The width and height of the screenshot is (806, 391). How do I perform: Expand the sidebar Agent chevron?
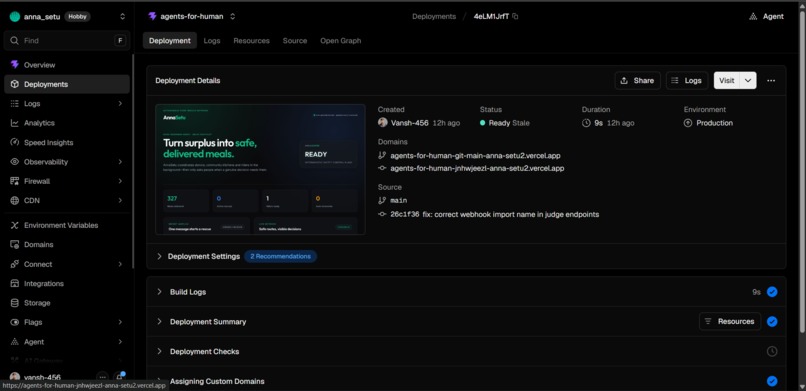pyautogui.click(x=120, y=342)
